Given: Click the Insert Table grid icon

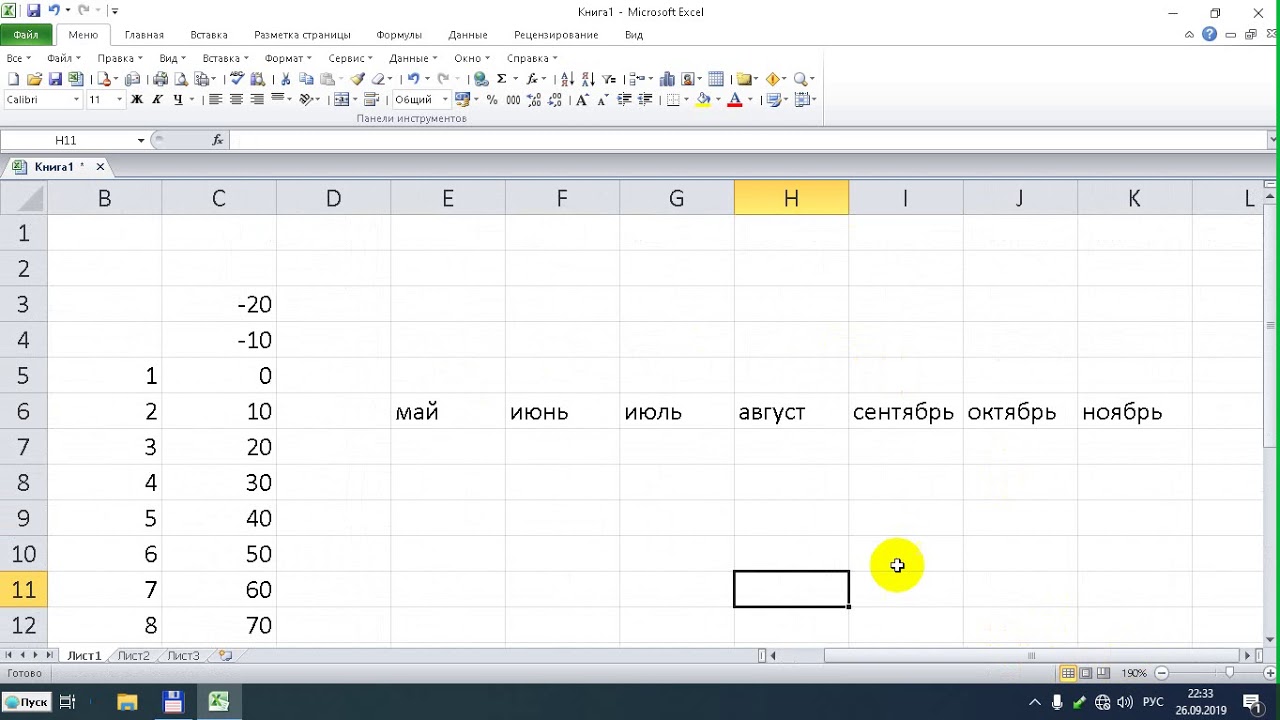Looking at the screenshot, I should (716, 79).
